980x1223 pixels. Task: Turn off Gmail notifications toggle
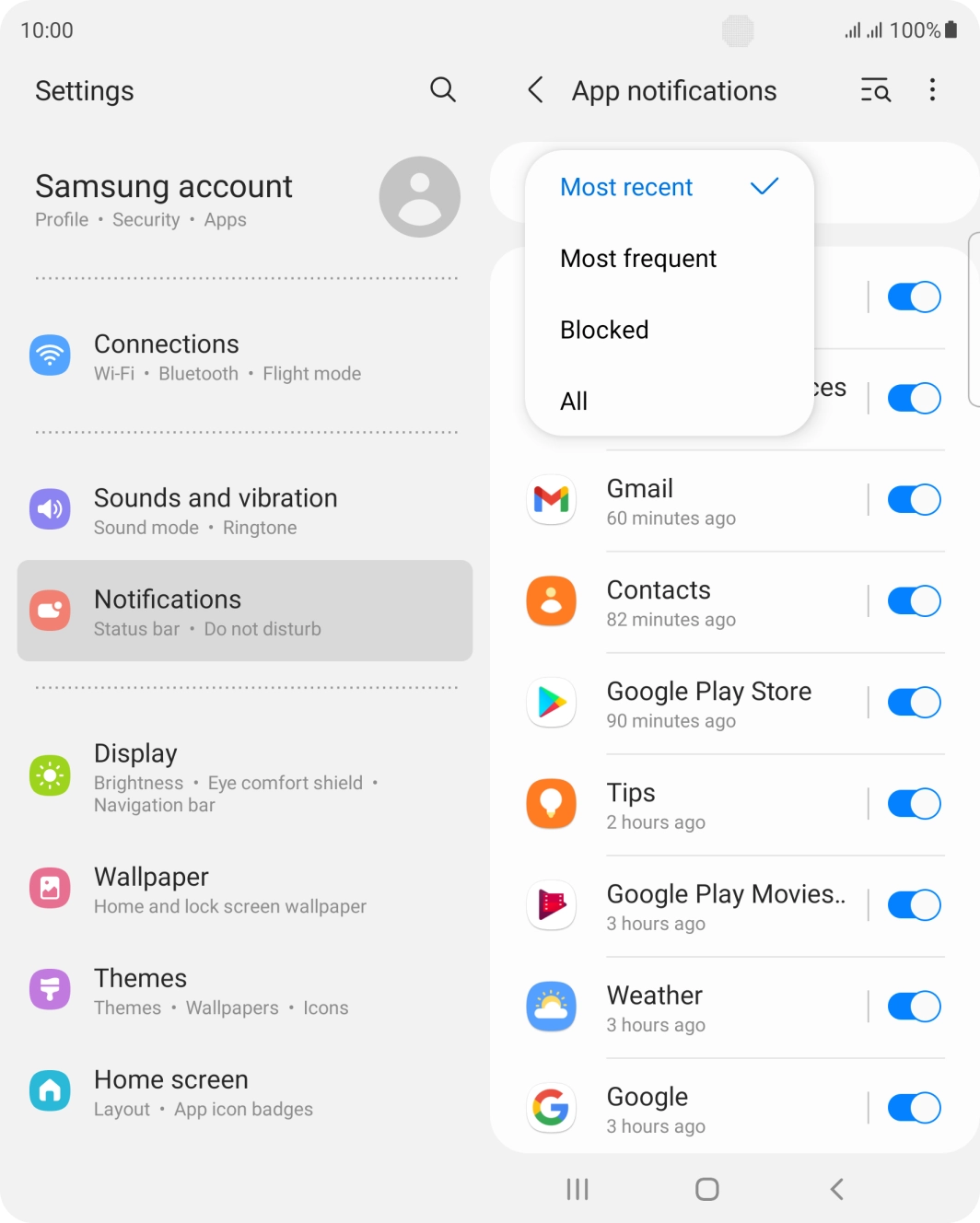click(914, 499)
